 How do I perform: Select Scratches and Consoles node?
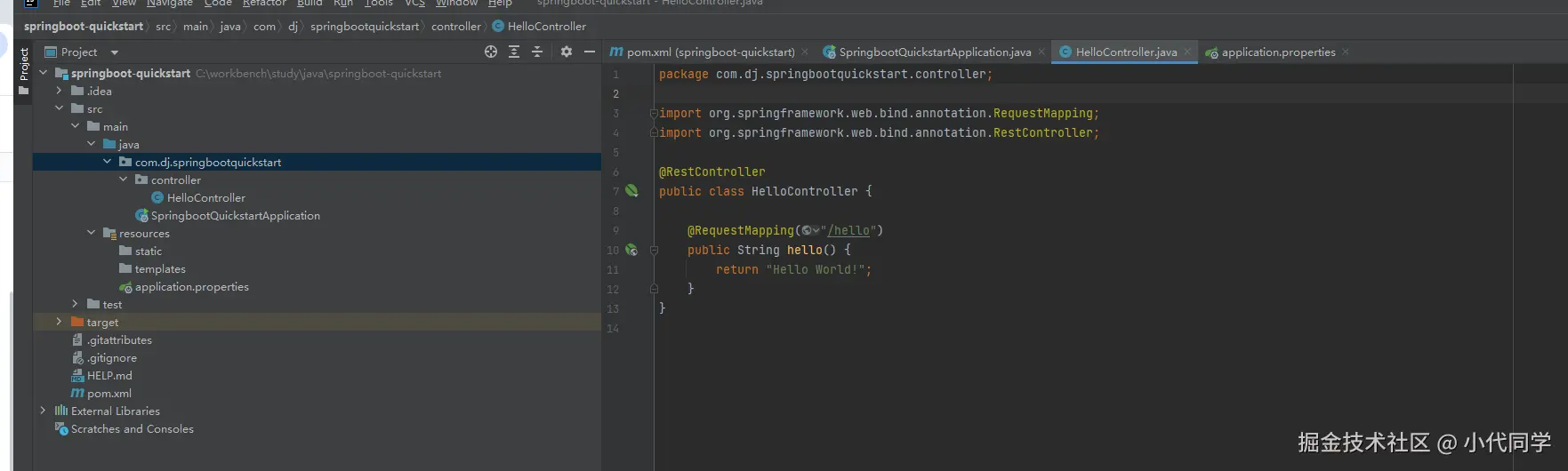pos(132,428)
